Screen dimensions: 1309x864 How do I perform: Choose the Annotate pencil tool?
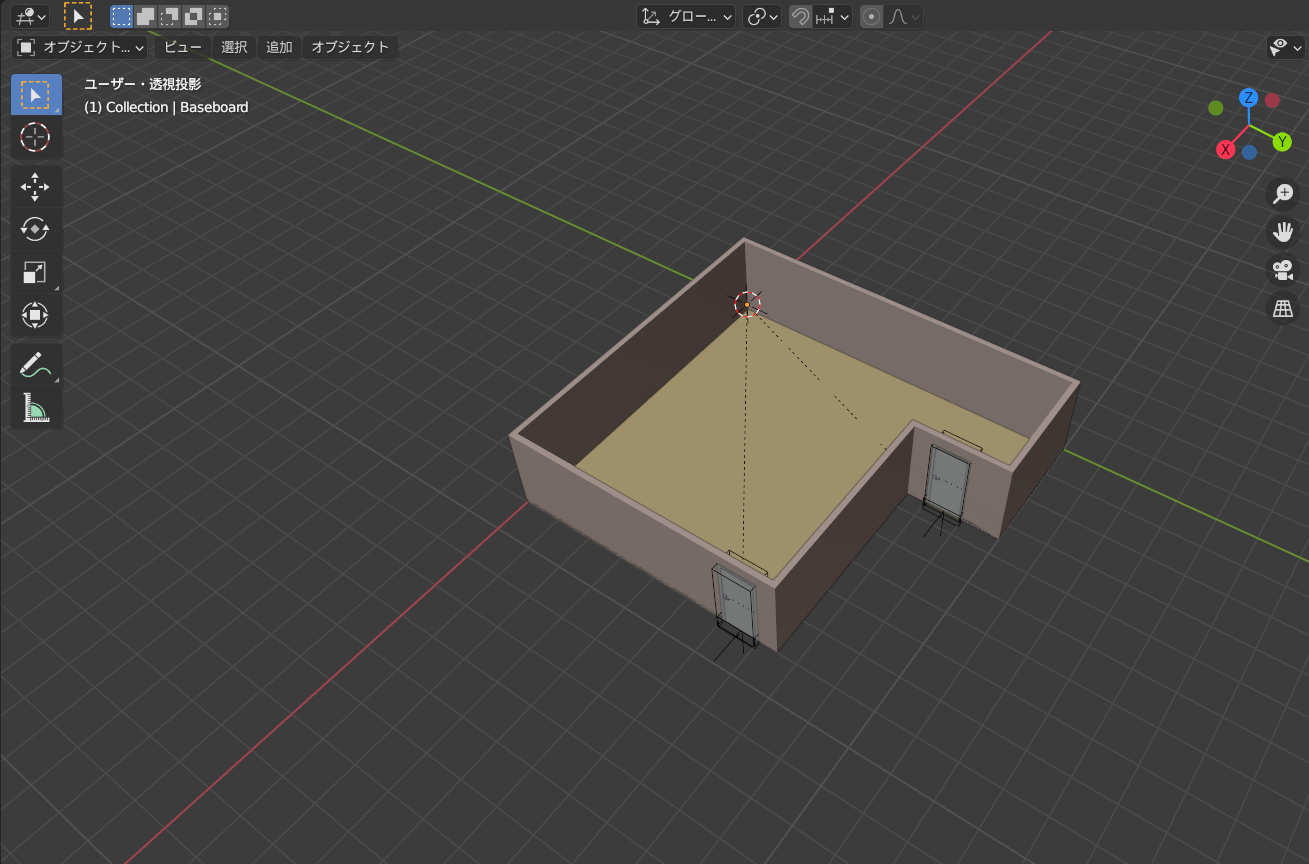[x=36, y=365]
